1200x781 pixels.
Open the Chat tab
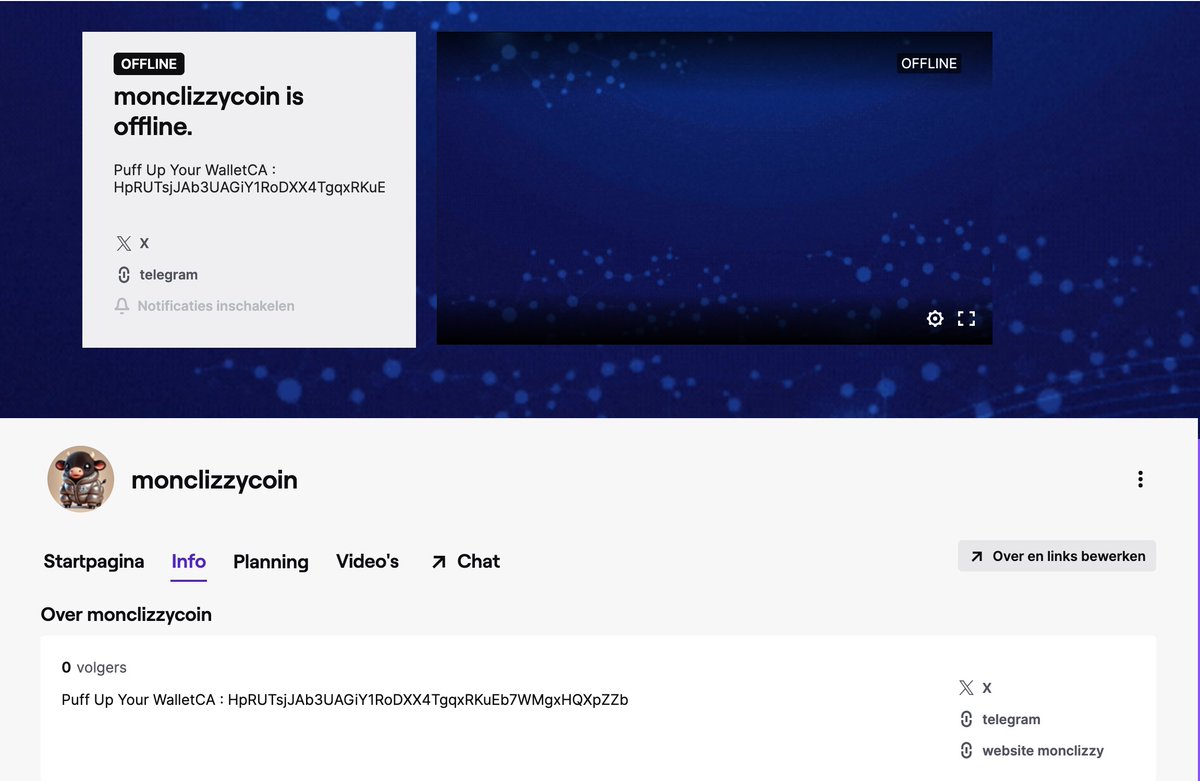[465, 562]
